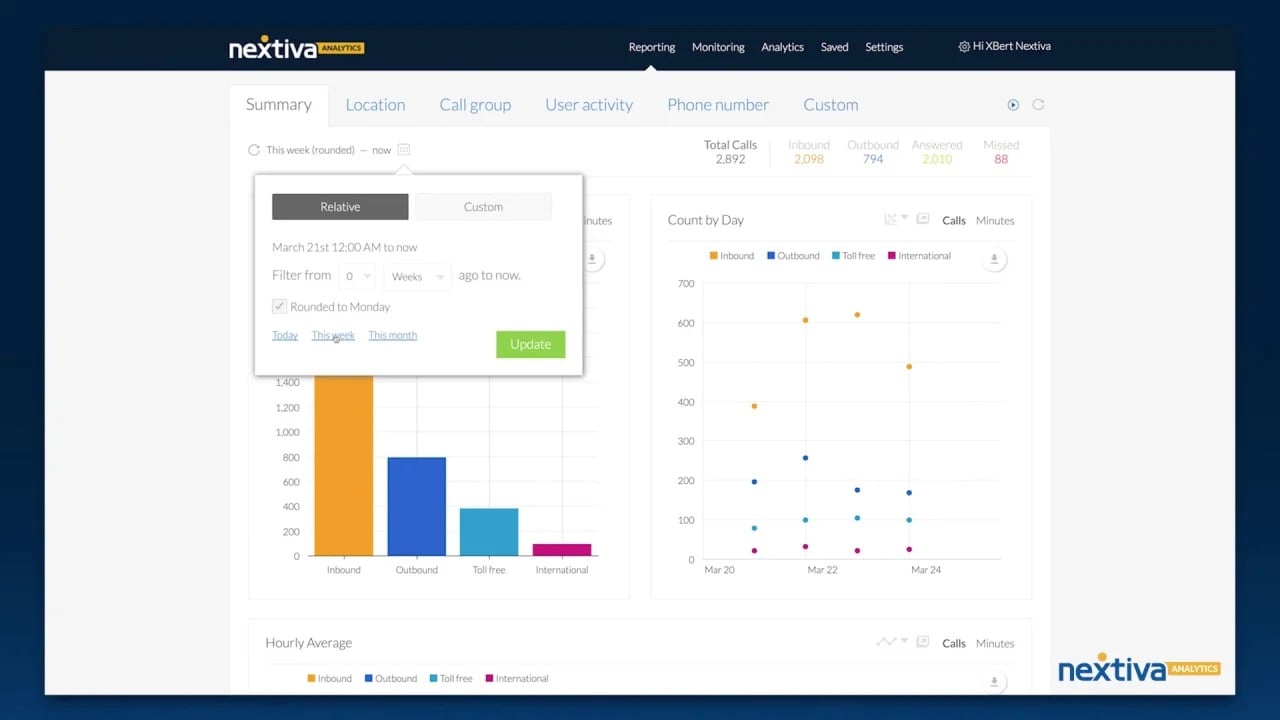This screenshot has height=720, width=1280.
Task: Click the play/walkthrough icon near Custom tab
Action: click(1013, 104)
